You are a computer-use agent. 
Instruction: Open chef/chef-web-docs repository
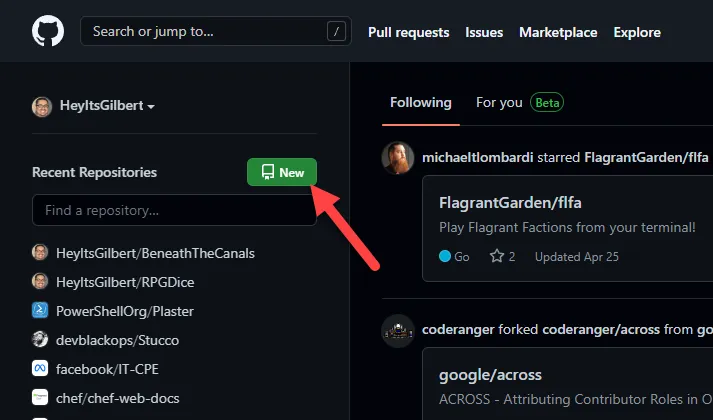[117, 398]
